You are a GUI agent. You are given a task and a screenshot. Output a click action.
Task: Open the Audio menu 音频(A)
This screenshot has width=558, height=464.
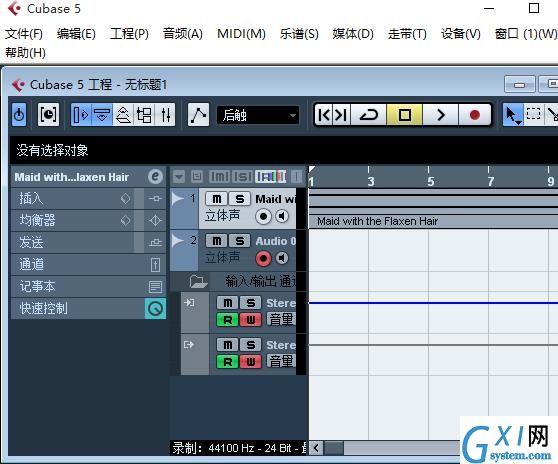coord(183,34)
